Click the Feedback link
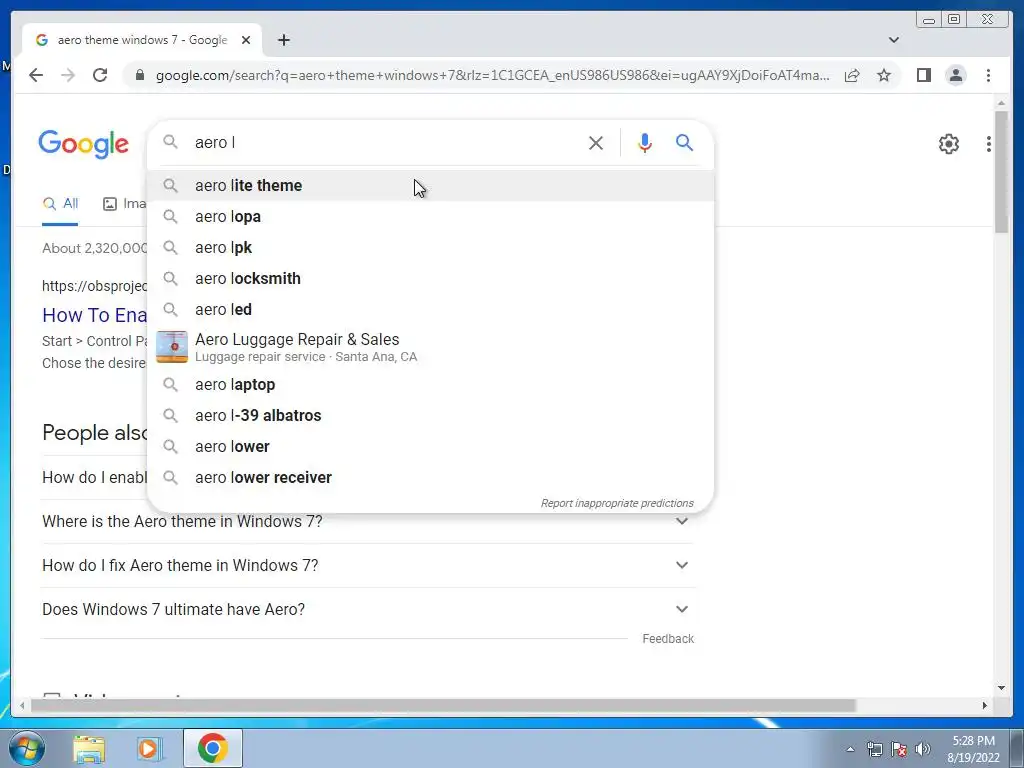This screenshot has width=1024, height=768. [668, 639]
